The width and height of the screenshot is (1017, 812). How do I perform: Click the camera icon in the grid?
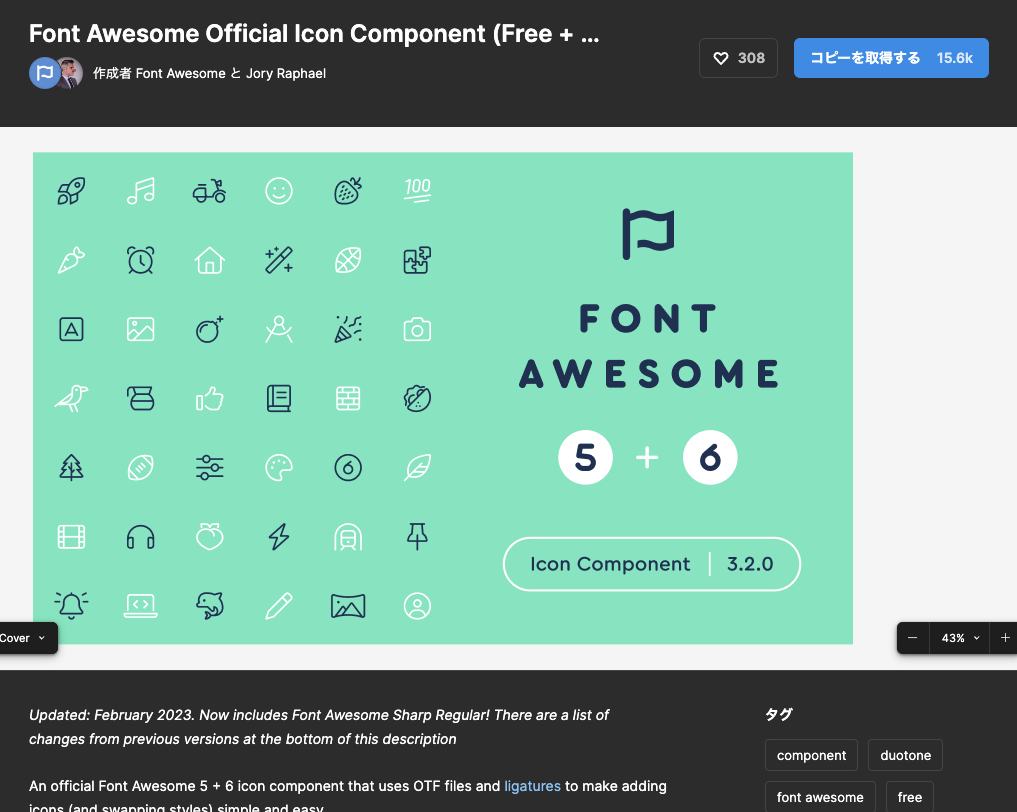tap(417, 329)
